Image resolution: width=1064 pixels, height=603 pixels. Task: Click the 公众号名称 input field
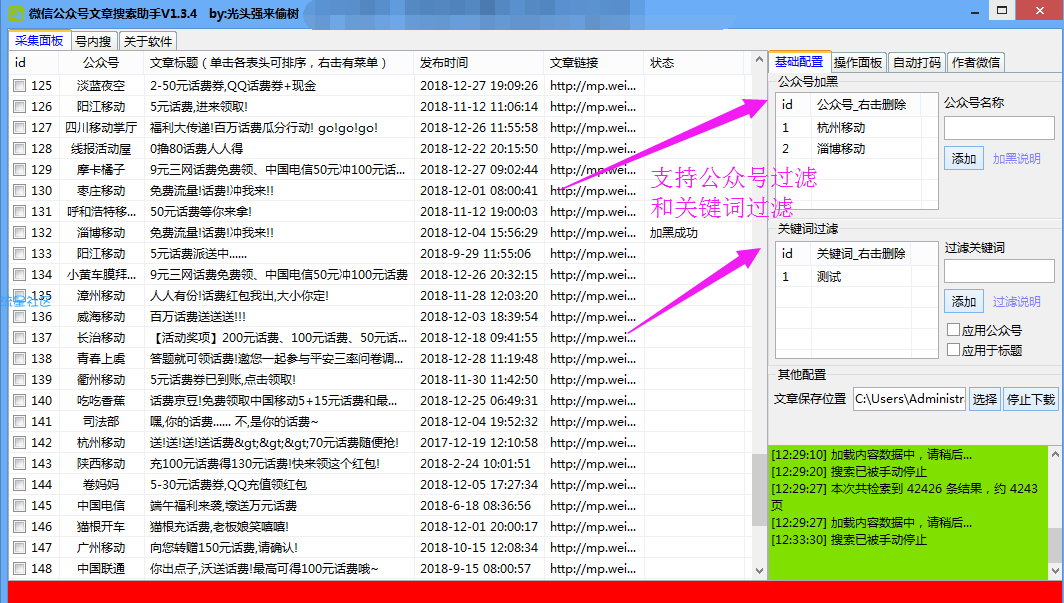point(1000,129)
